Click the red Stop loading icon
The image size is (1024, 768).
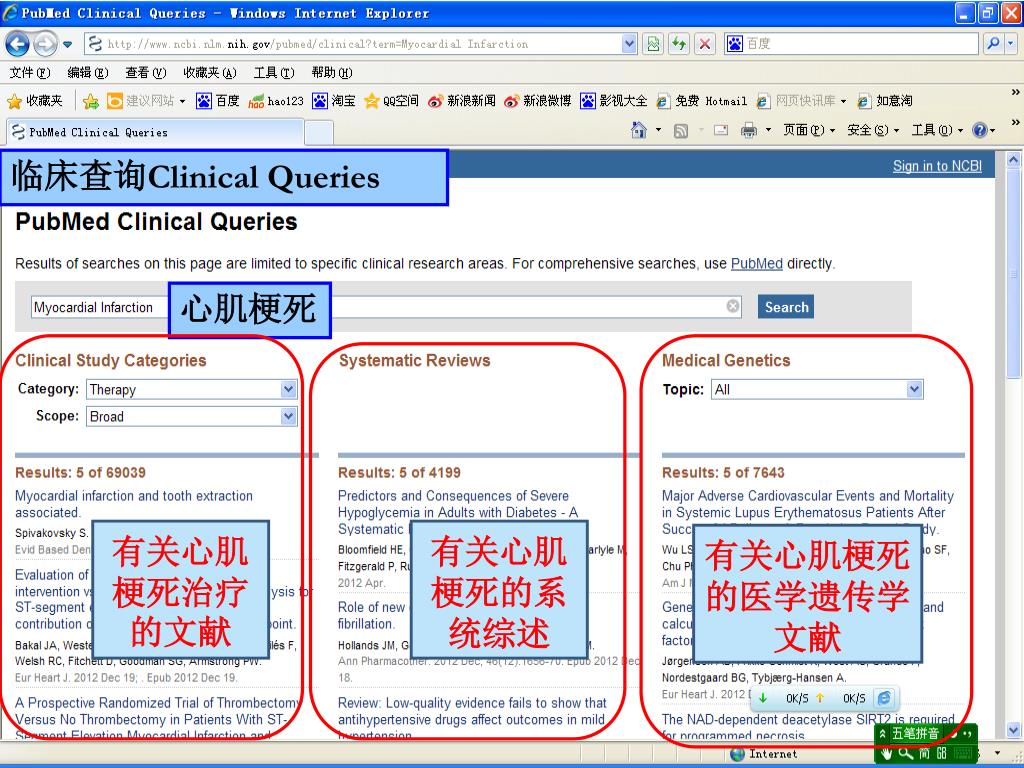tap(705, 44)
